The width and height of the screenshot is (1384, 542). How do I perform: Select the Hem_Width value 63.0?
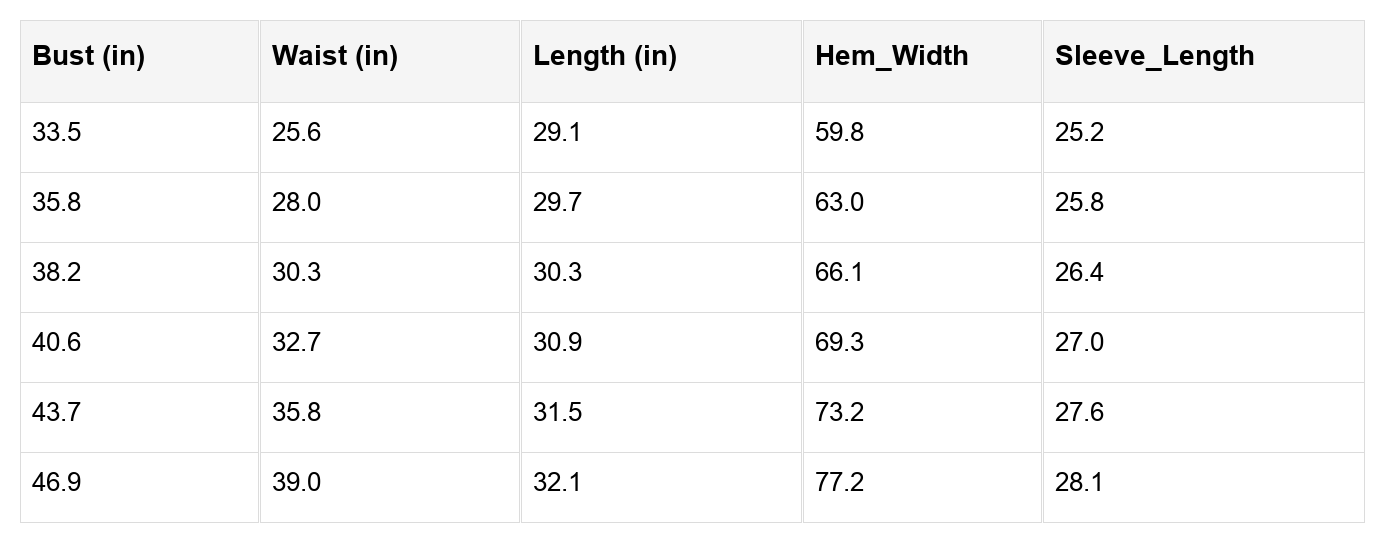pyautogui.click(x=840, y=203)
